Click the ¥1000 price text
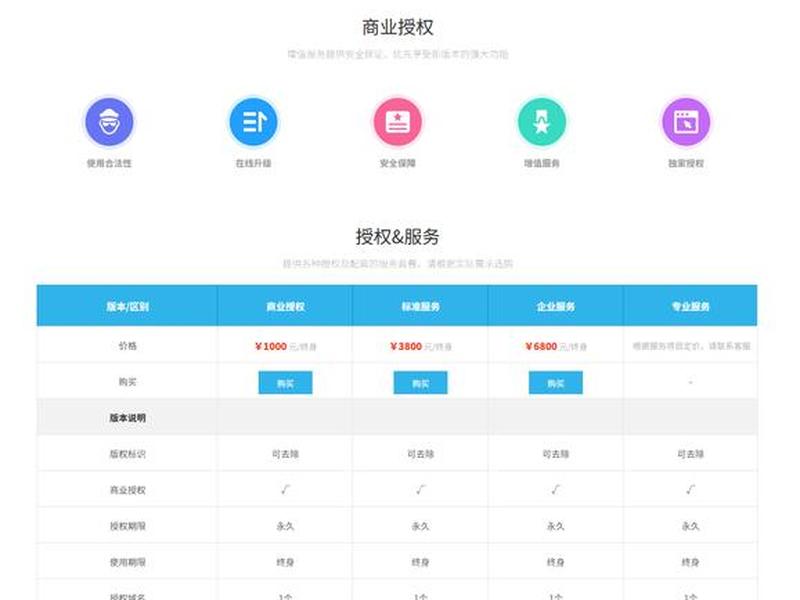Viewport: 800px width, 600px height. coord(271,346)
